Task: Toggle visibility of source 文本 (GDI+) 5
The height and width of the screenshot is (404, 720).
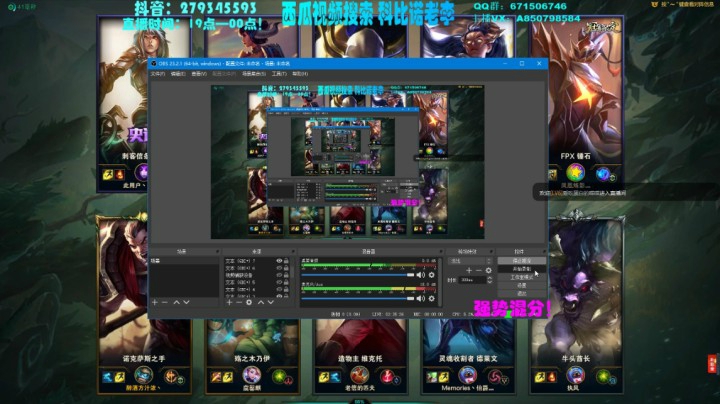Action: click(279, 282)
